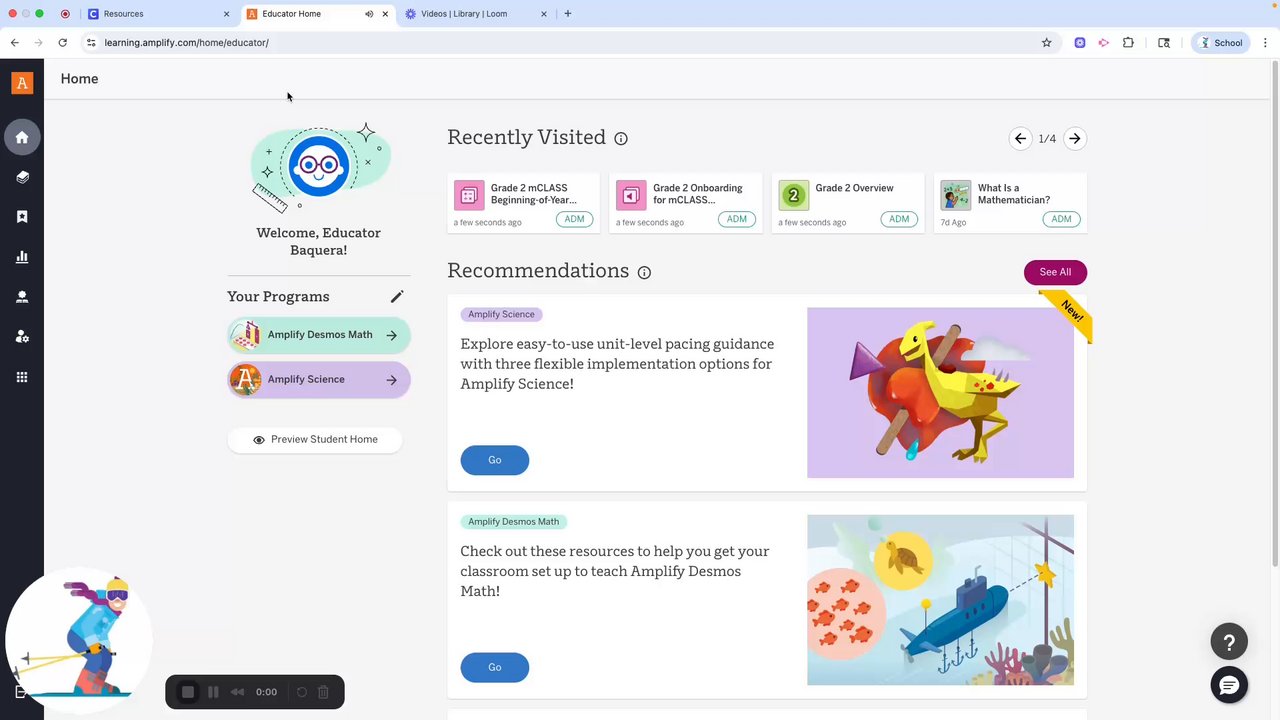Switch to the Resources tab
The width and height of the screenshot is (1280, 720).
tap(158, 14)
